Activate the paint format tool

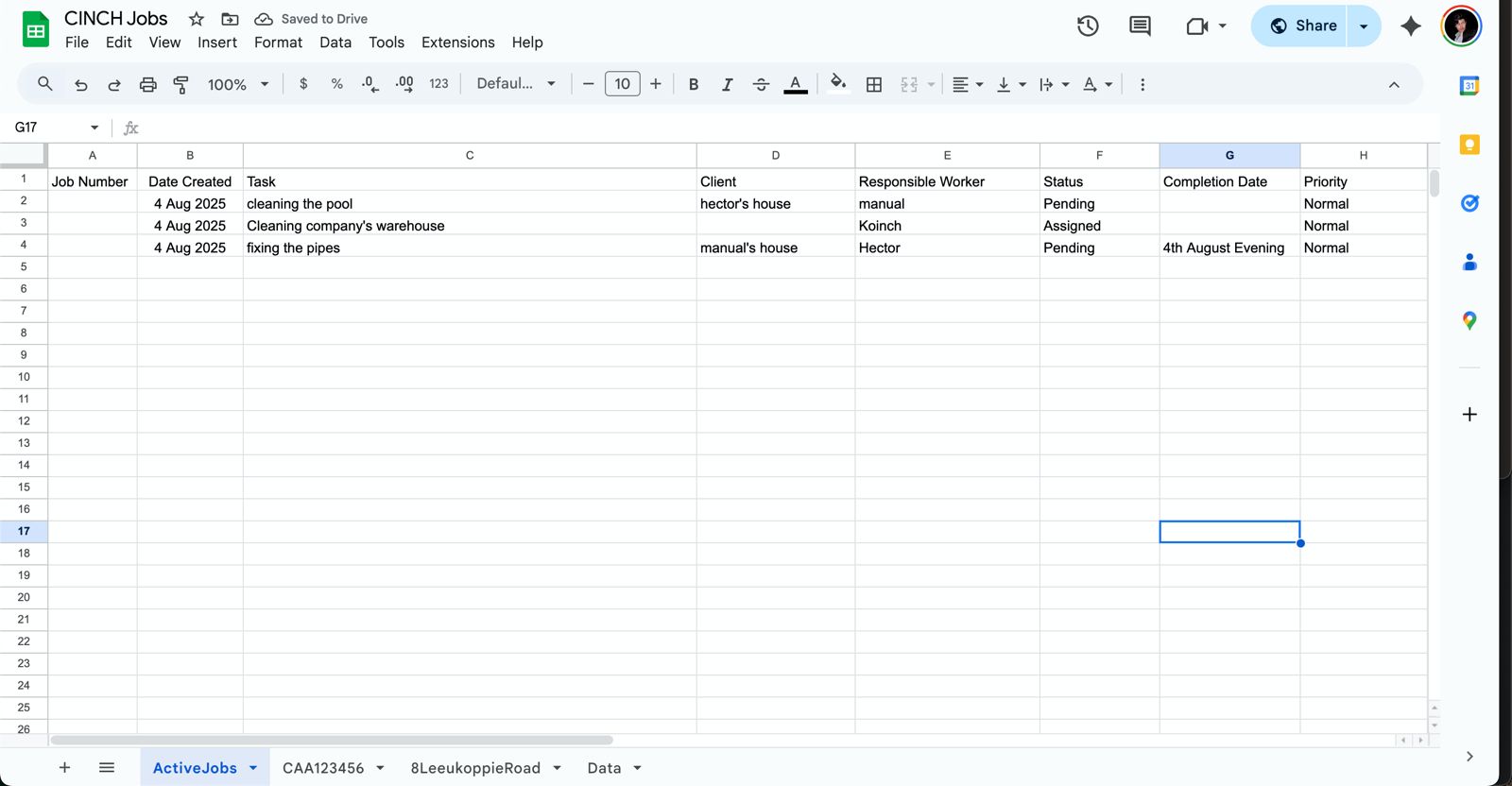(180, 84)
